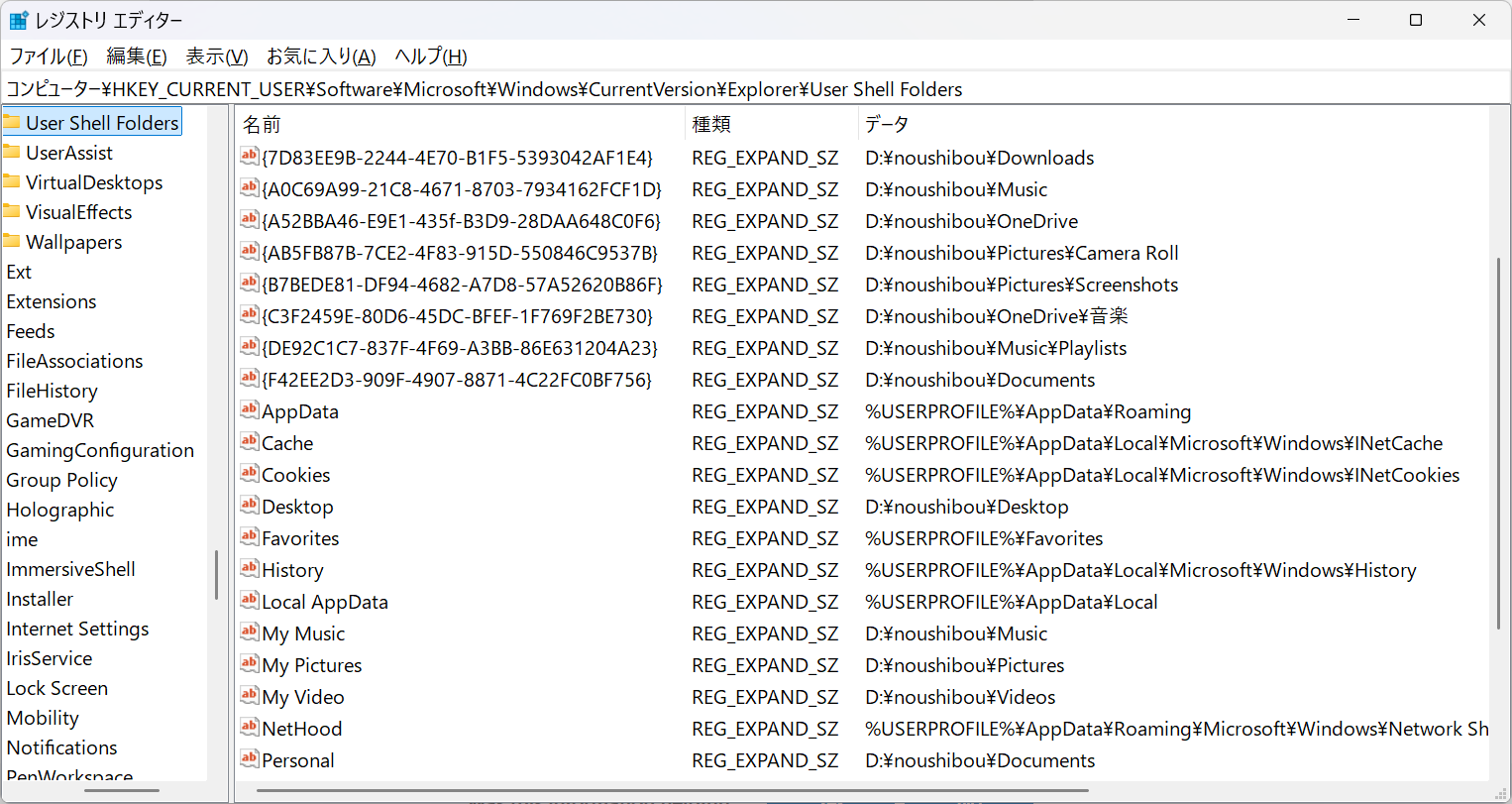Click the registry path address bar
Screen dimensions: 1512x804
(x=756, y=89)
